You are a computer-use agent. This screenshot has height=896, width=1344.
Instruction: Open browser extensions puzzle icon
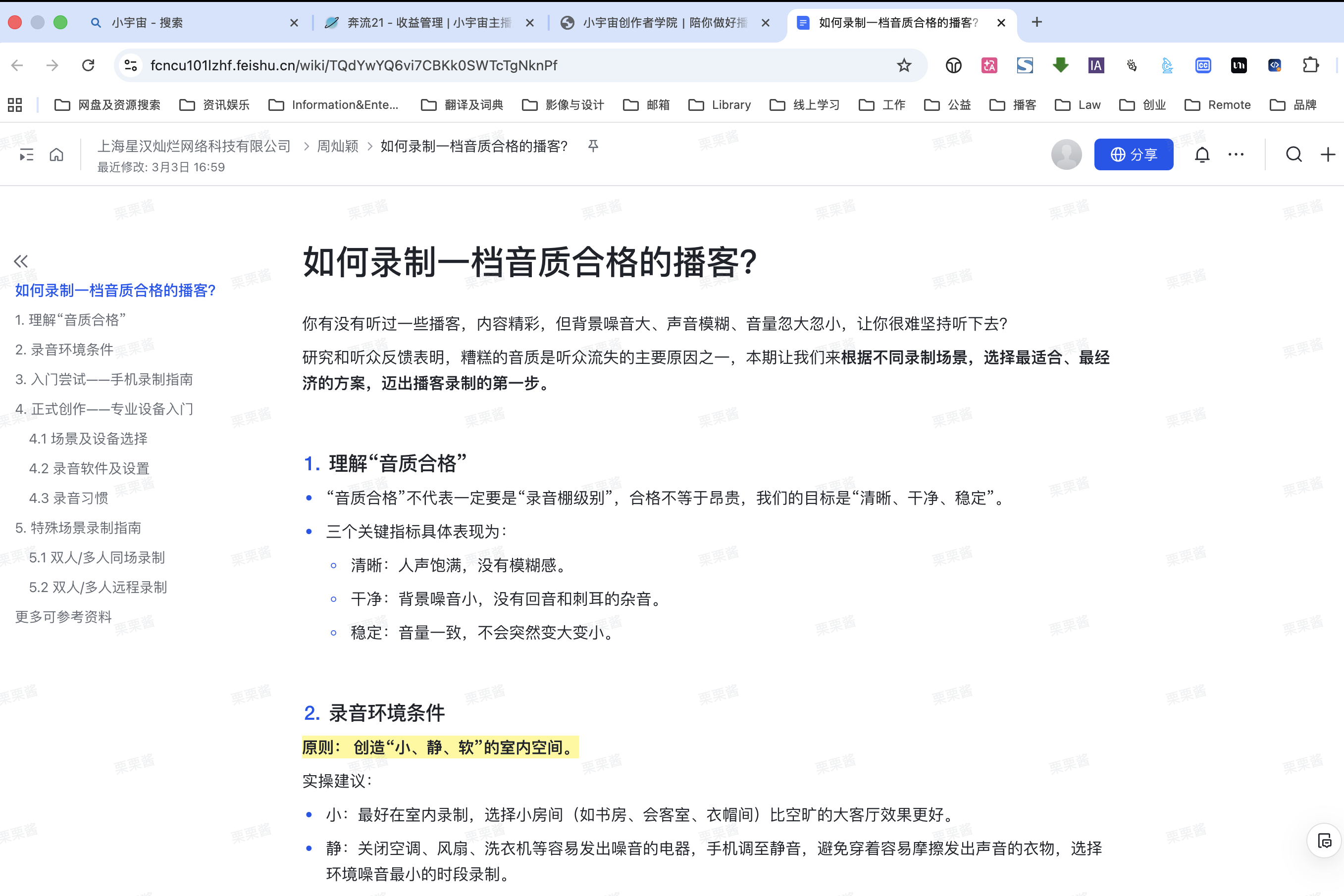(x=1310, y=66)
